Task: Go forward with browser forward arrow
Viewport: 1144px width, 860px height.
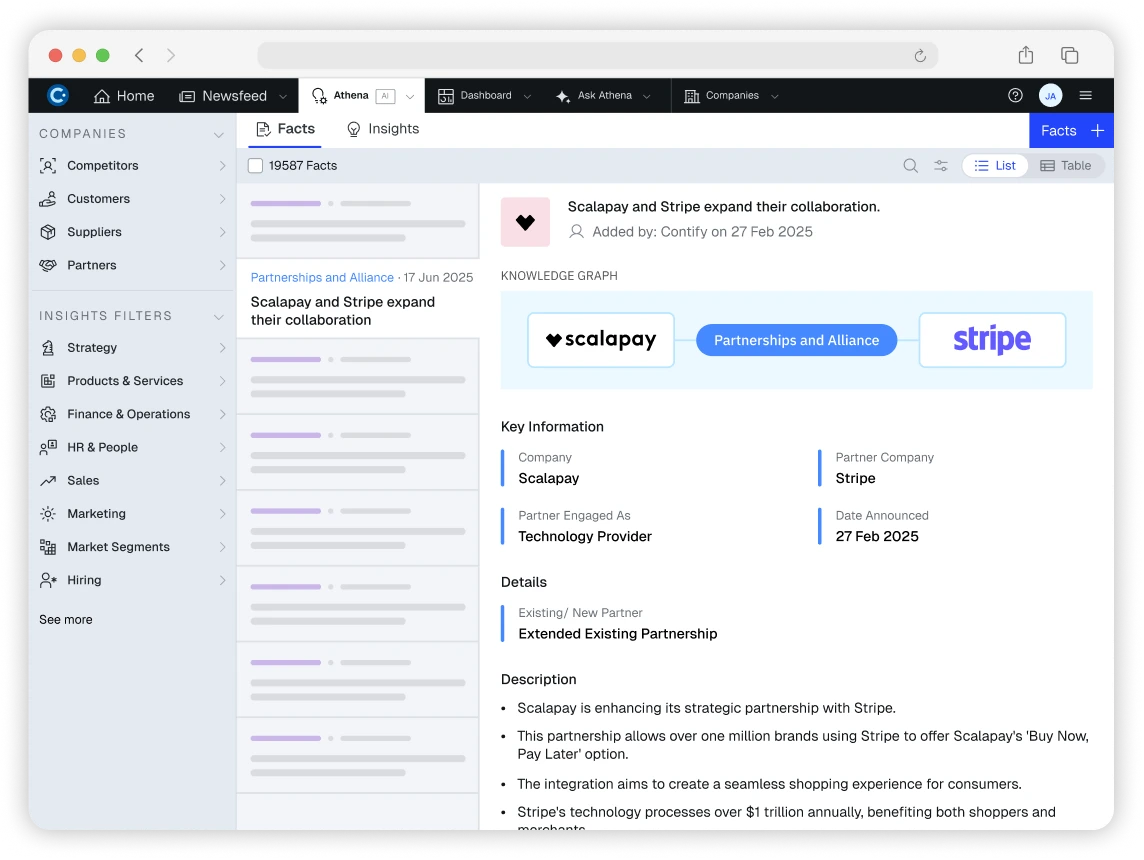Action: point(171,55)
